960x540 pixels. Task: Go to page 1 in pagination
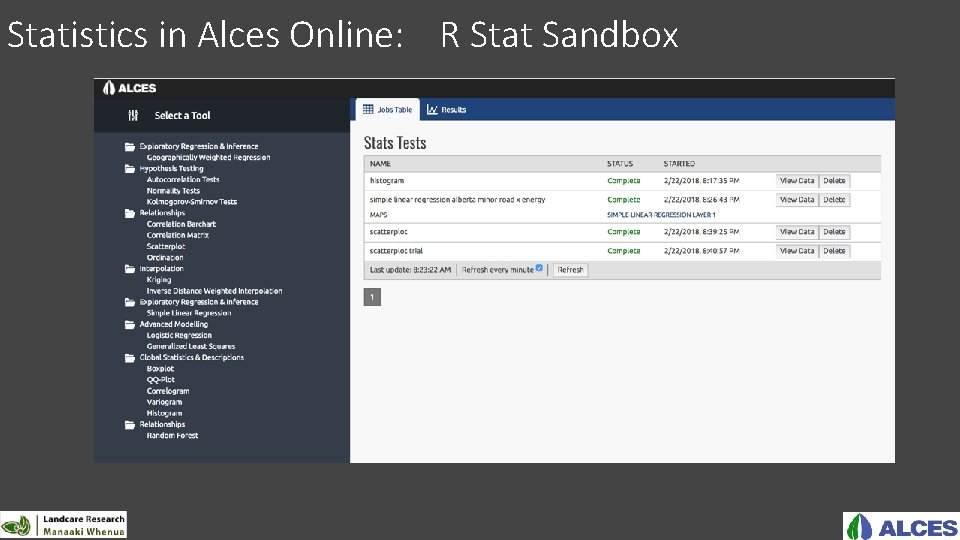372,297
